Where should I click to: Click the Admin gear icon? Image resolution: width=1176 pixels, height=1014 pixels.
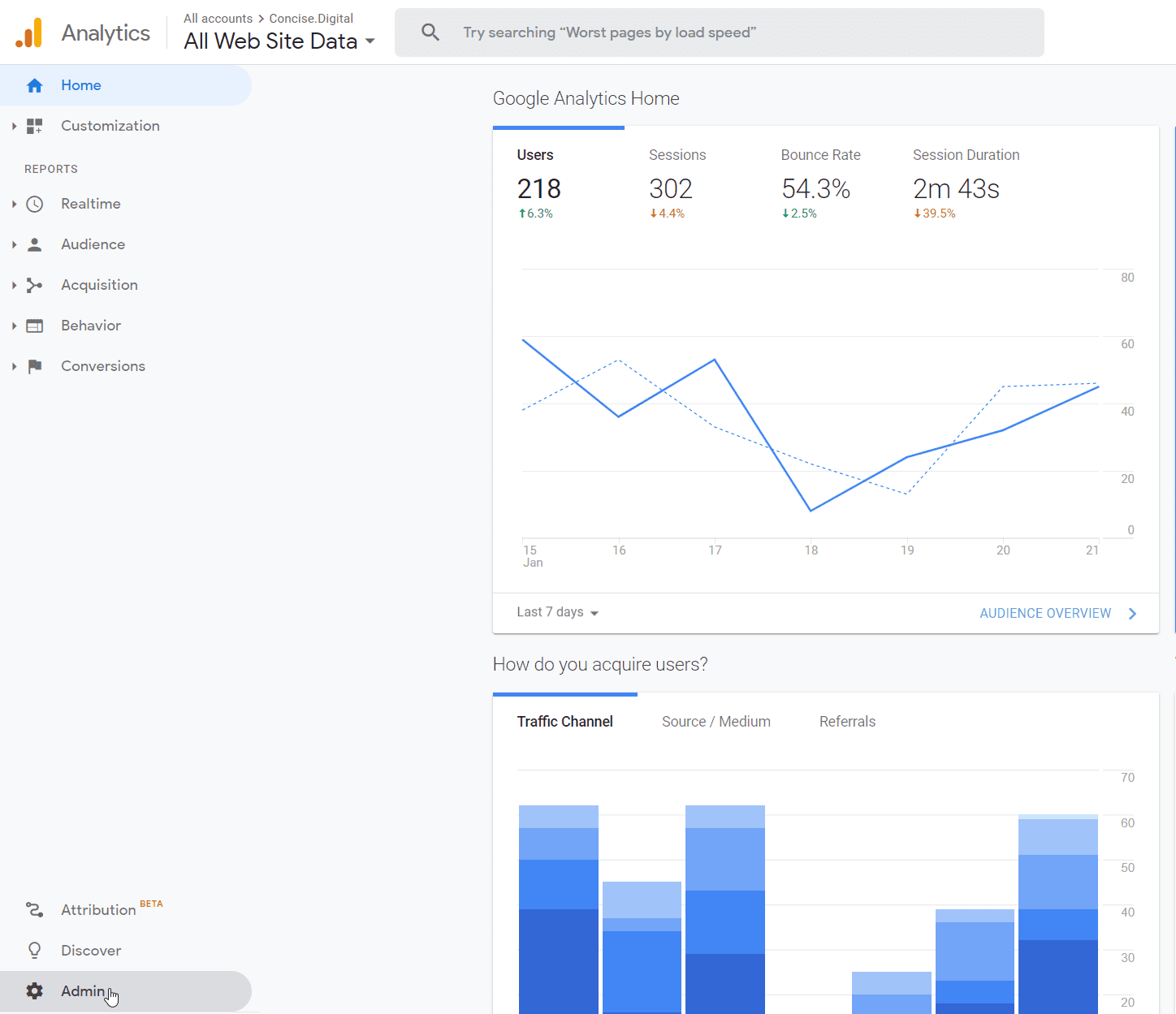[x=34, y=991]
